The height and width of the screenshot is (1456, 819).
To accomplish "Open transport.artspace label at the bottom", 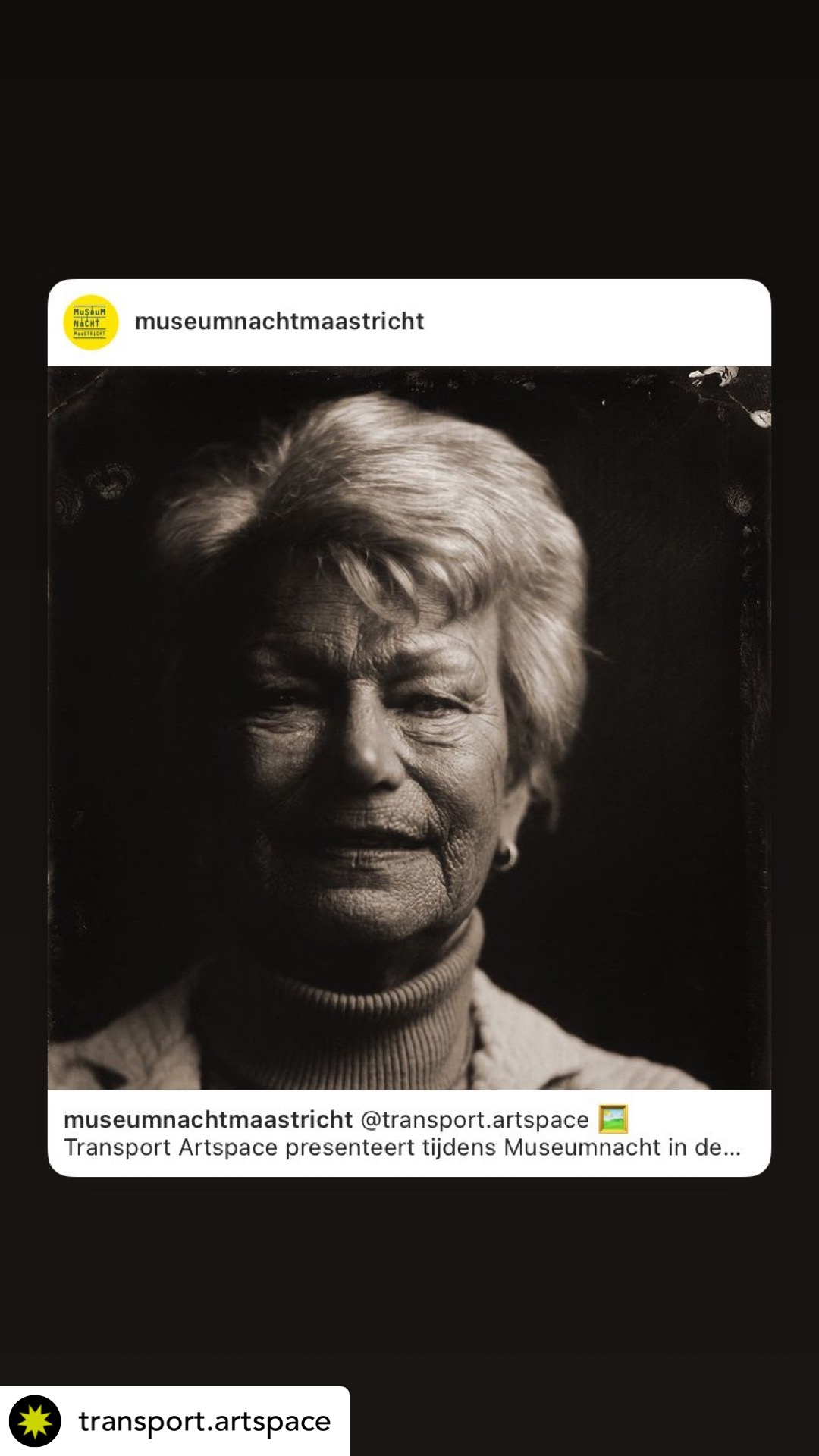I will click(205, 1421).
